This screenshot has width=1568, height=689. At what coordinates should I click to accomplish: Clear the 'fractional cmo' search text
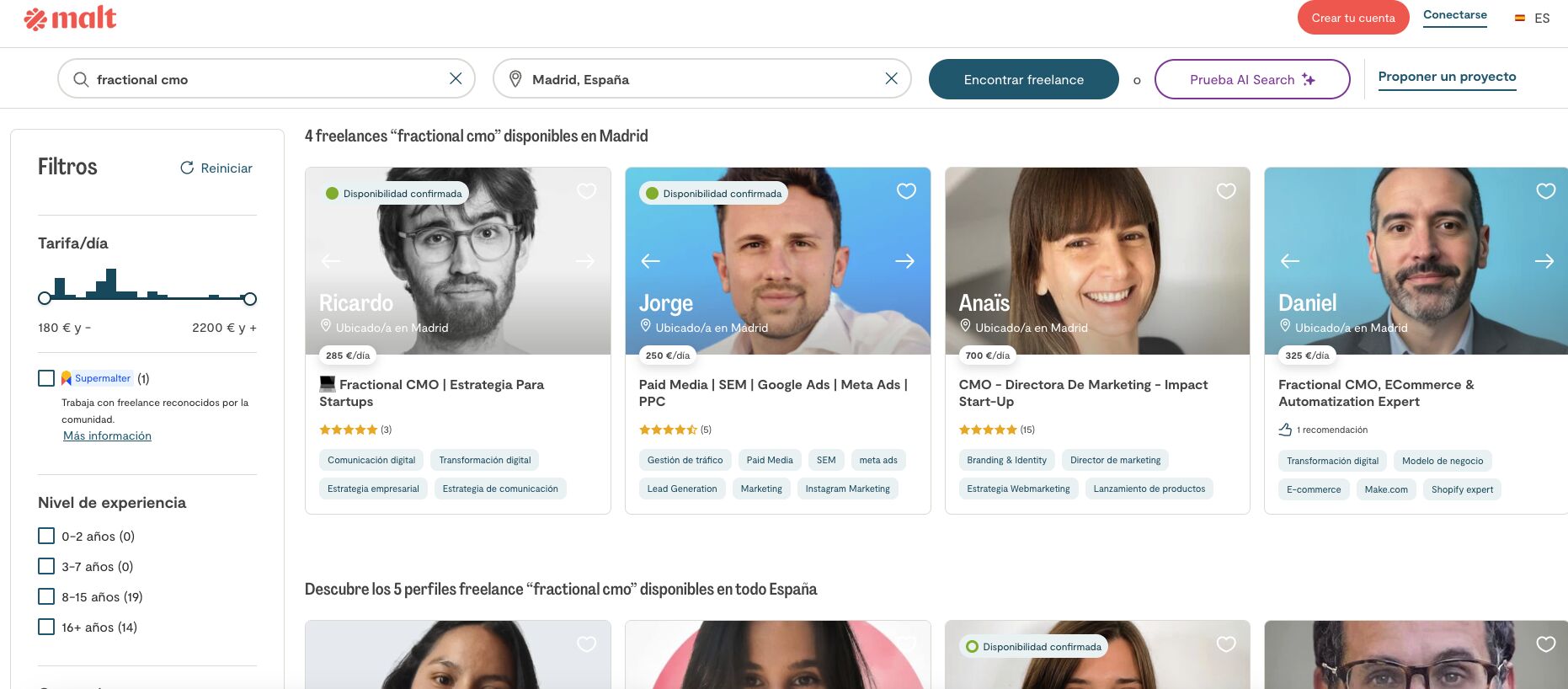click(456, 78)
